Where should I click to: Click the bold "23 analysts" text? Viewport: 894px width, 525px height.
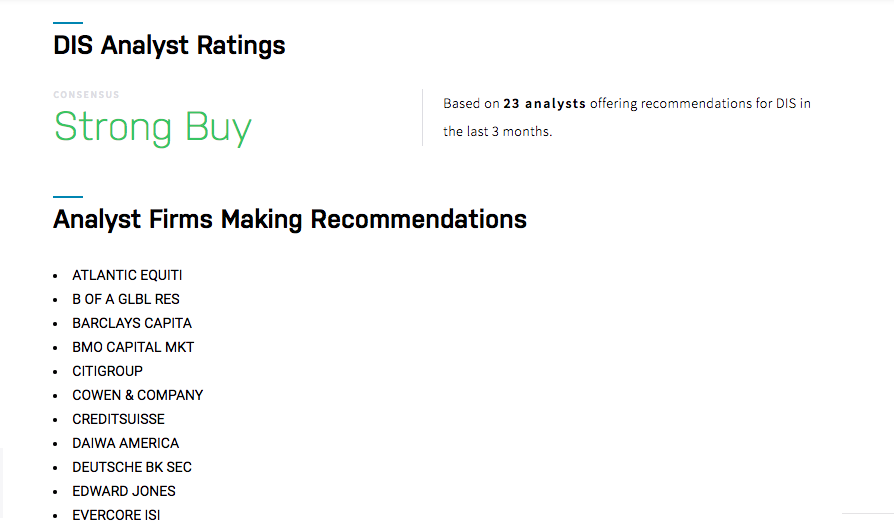pyautogui.click(x=544, y=104)
